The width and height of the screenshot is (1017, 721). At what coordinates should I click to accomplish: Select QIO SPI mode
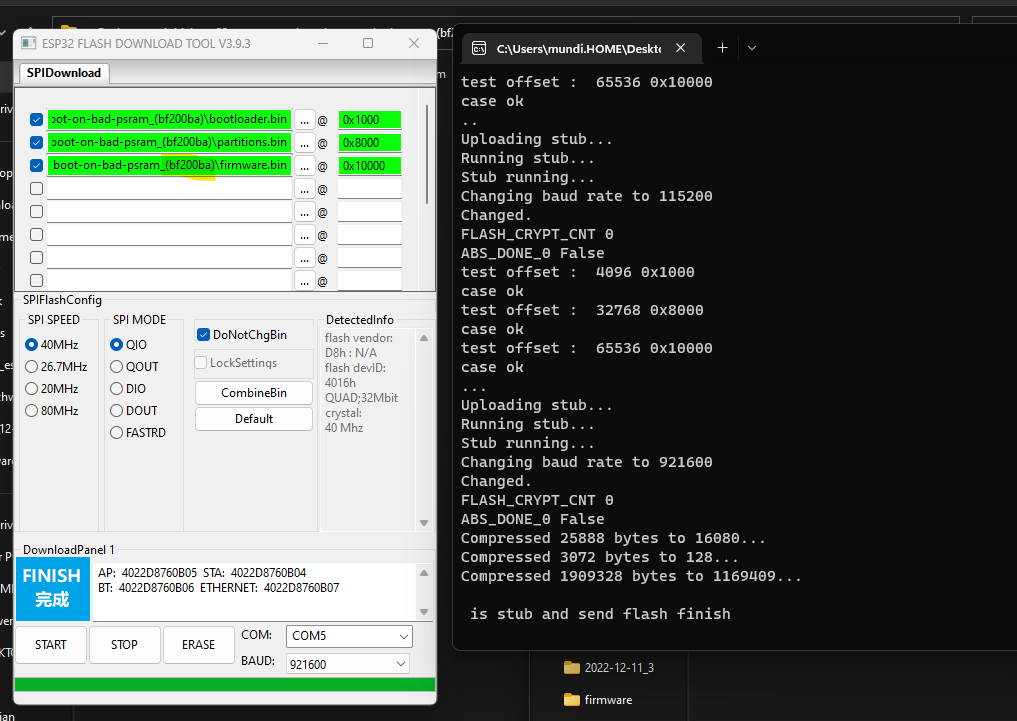click(128, 345)
